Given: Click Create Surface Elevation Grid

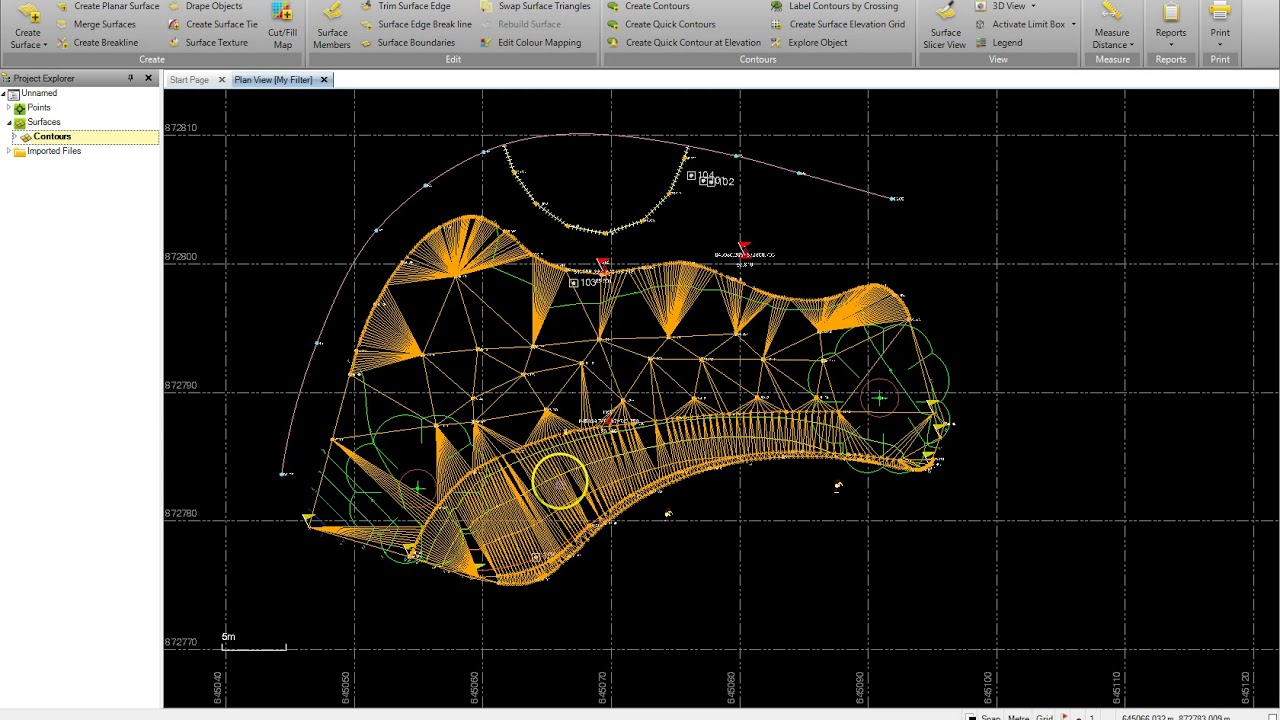Looking at the screenshot, I should click(x=837, y=24).
